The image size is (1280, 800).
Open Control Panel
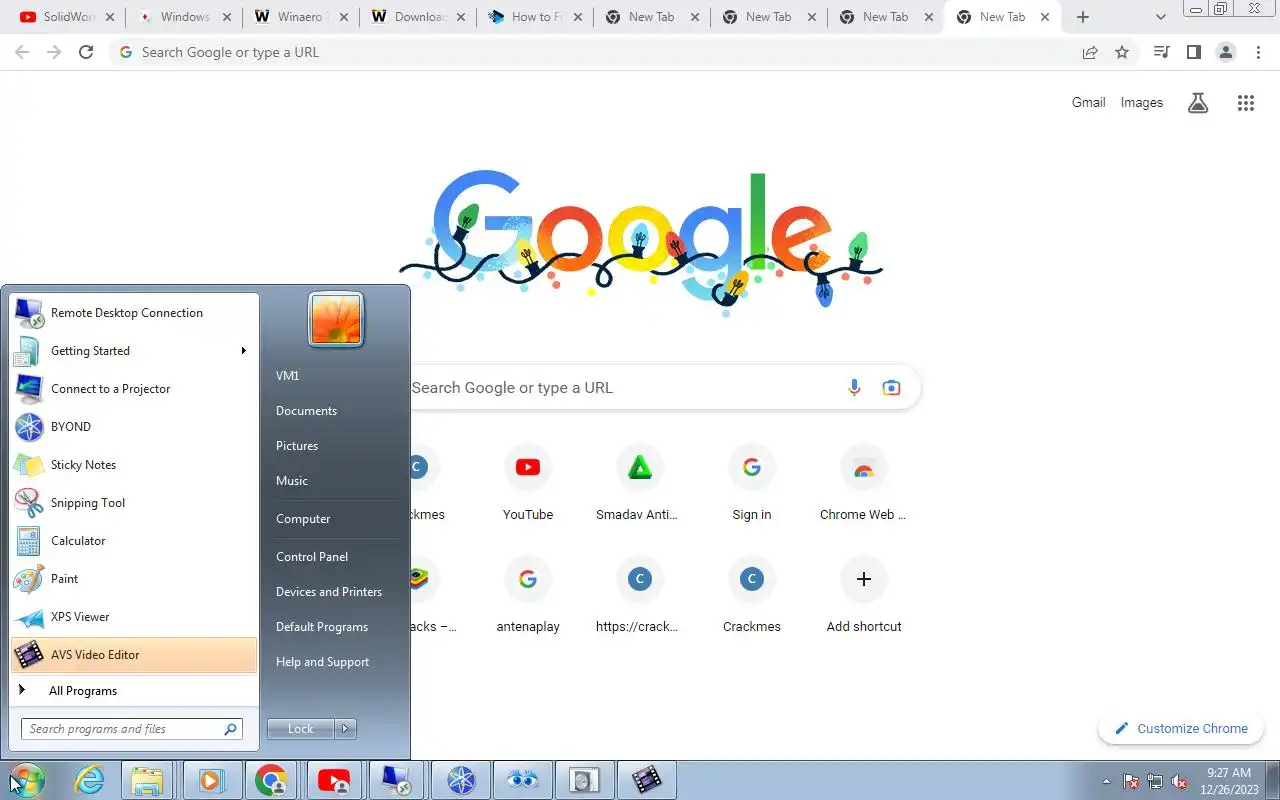click(x=312, y=557)
